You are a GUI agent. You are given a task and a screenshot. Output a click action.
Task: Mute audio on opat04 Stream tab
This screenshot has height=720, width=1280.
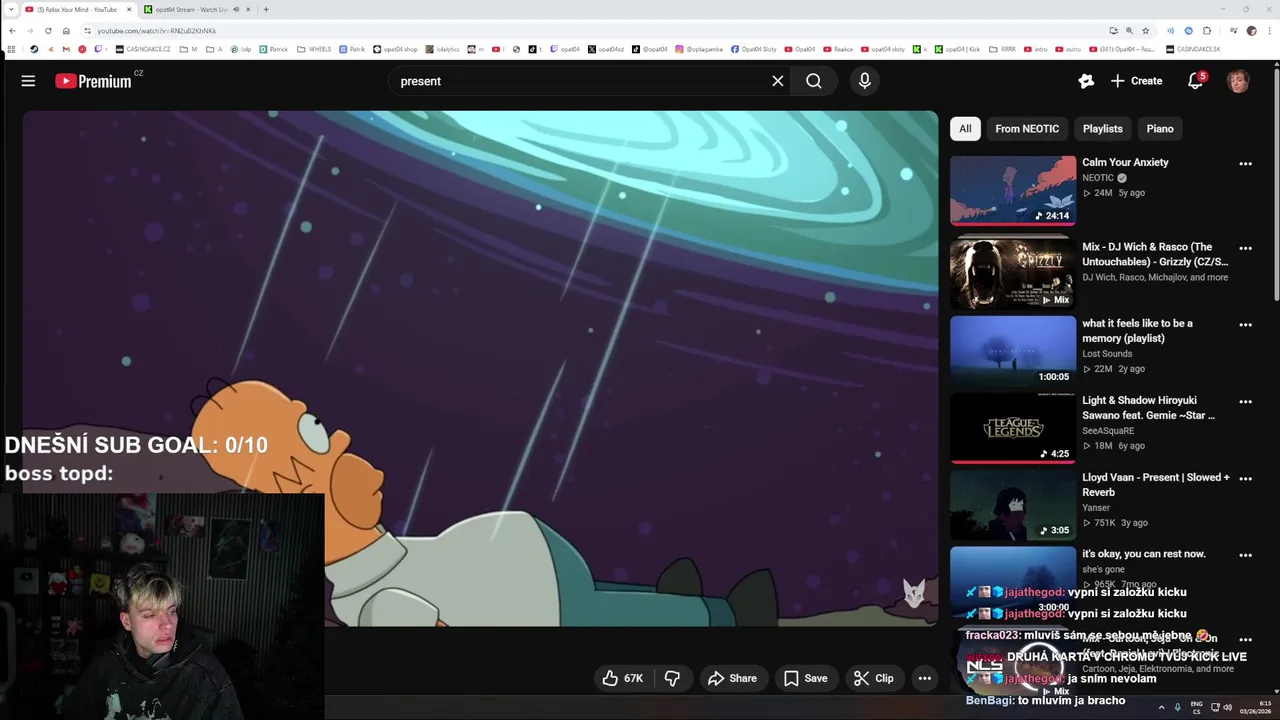coord(236,9)
